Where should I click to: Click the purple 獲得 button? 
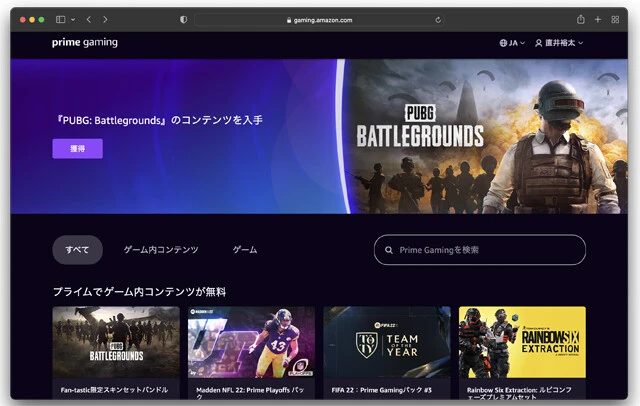77,148
